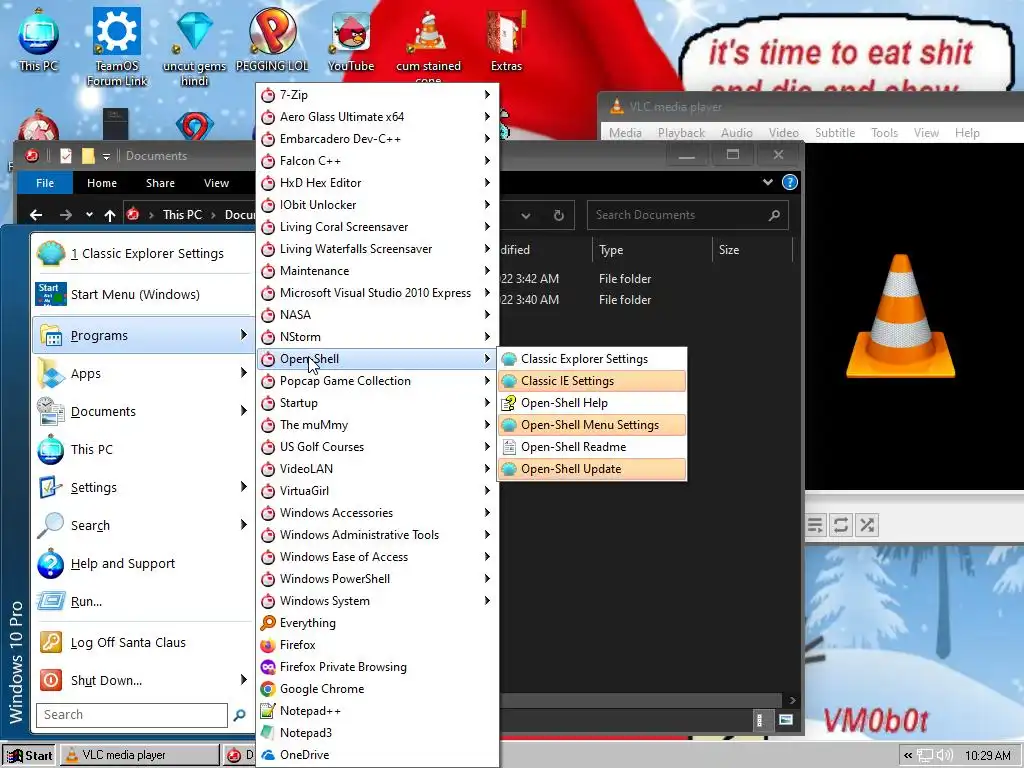Click the Run icon in Start menu

(50, 601)
